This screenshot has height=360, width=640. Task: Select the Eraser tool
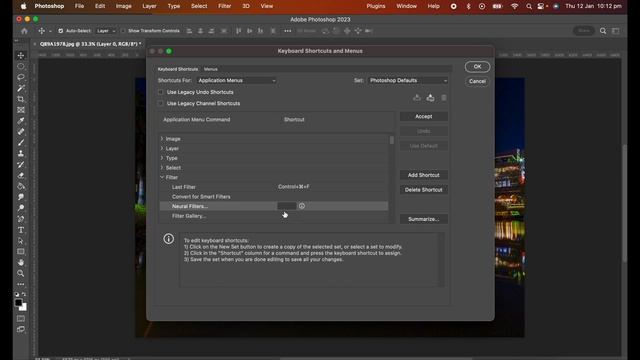point(21,176)
